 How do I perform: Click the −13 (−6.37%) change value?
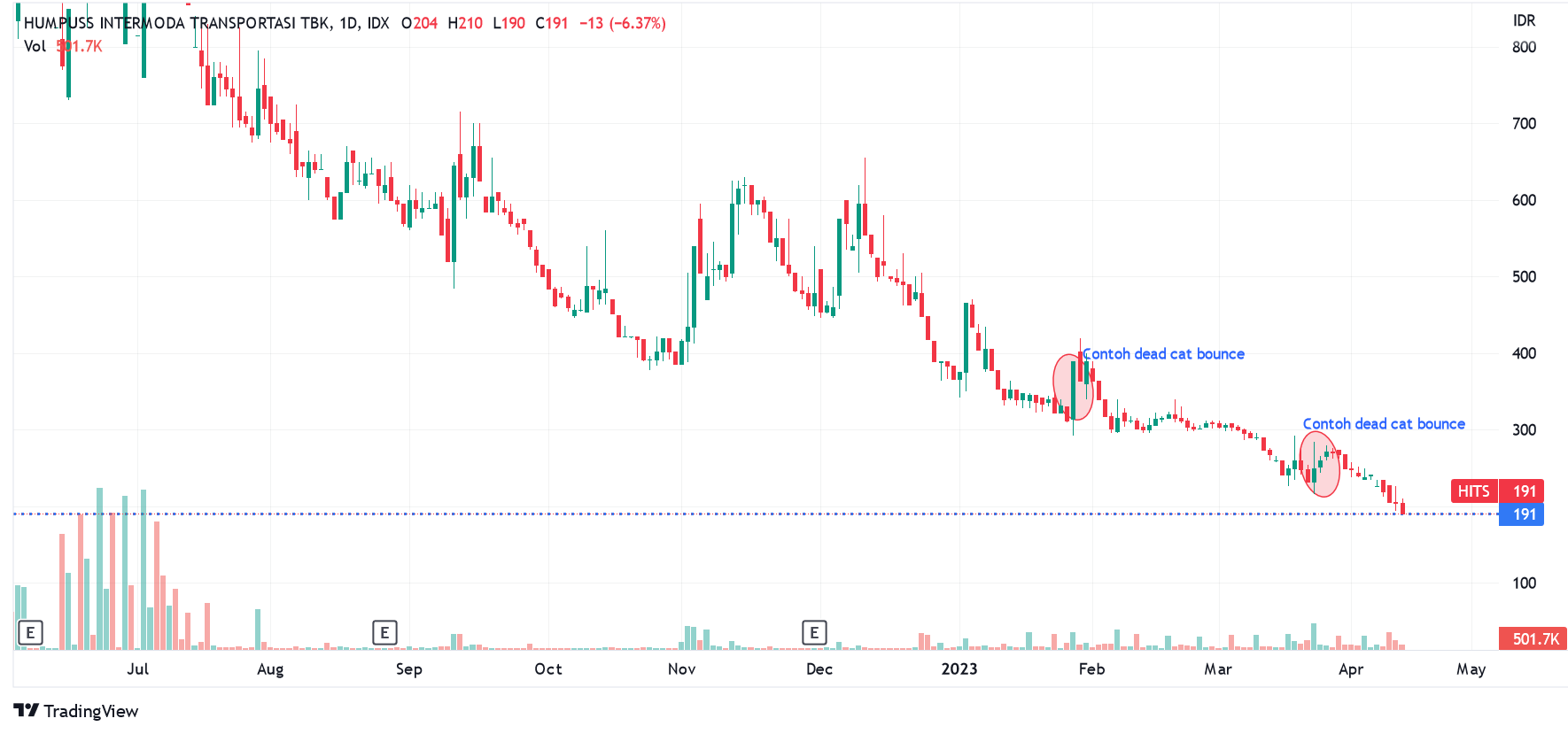623,23
